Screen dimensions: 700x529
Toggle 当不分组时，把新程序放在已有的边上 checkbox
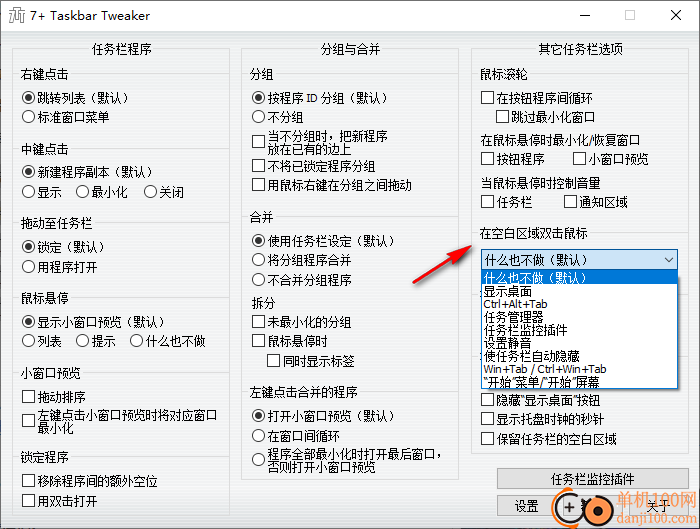(x=258, y=142)
